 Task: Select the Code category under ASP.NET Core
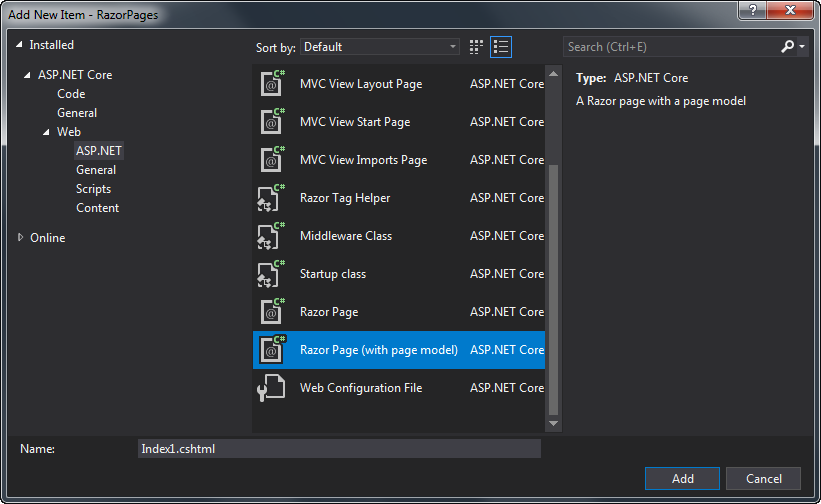tap(71, 94)
